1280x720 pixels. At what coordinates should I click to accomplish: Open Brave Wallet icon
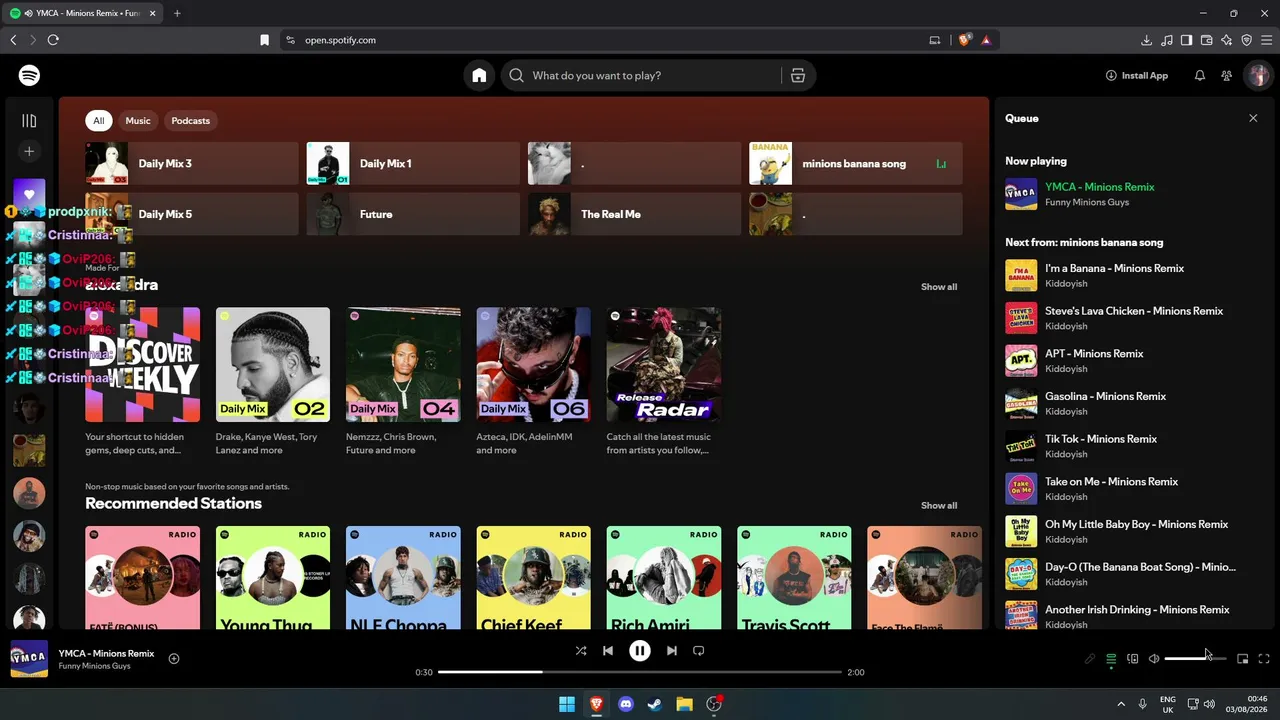1207,40
